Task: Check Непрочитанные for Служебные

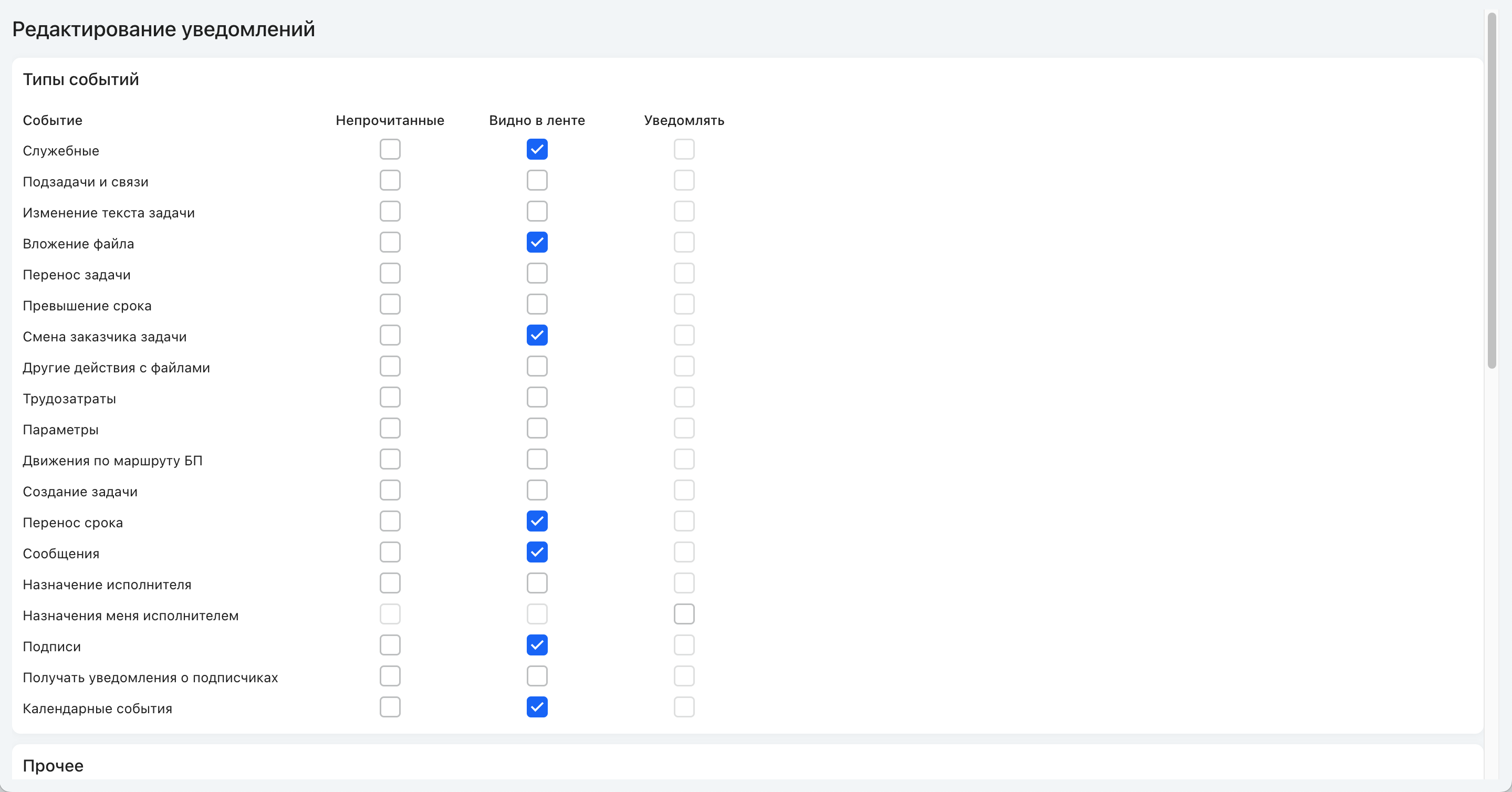Action: [390, 149]
